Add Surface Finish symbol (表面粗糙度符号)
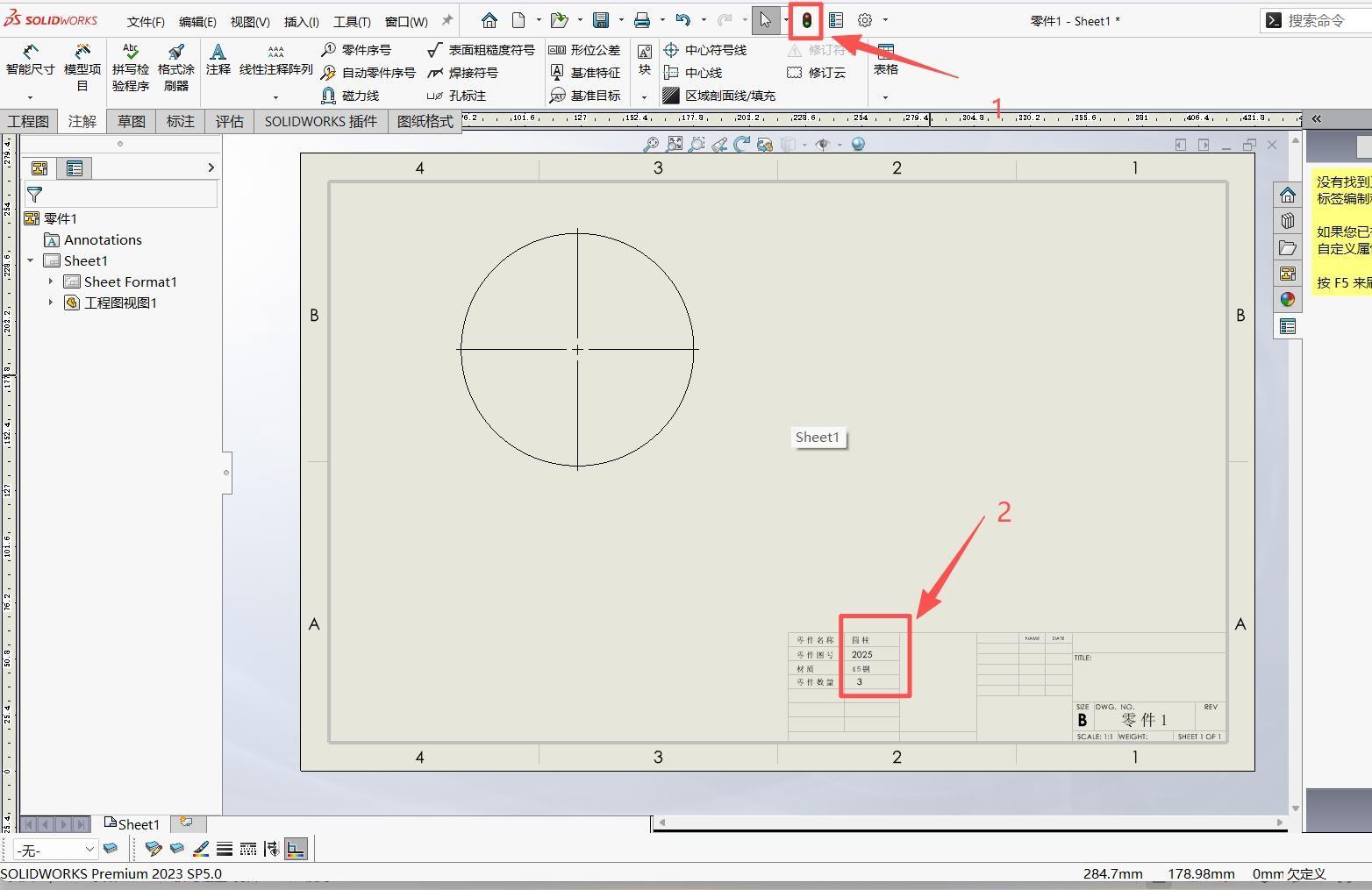Image resolution: width=1372 pixels, height=890 pixels. (481, 50)
